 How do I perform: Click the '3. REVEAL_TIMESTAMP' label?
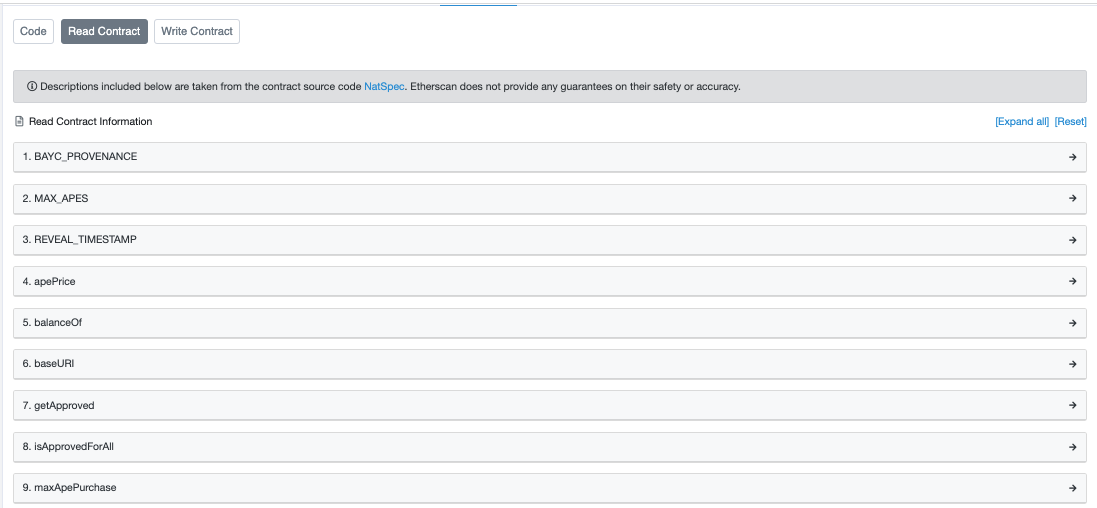click(x=80, y=239)
